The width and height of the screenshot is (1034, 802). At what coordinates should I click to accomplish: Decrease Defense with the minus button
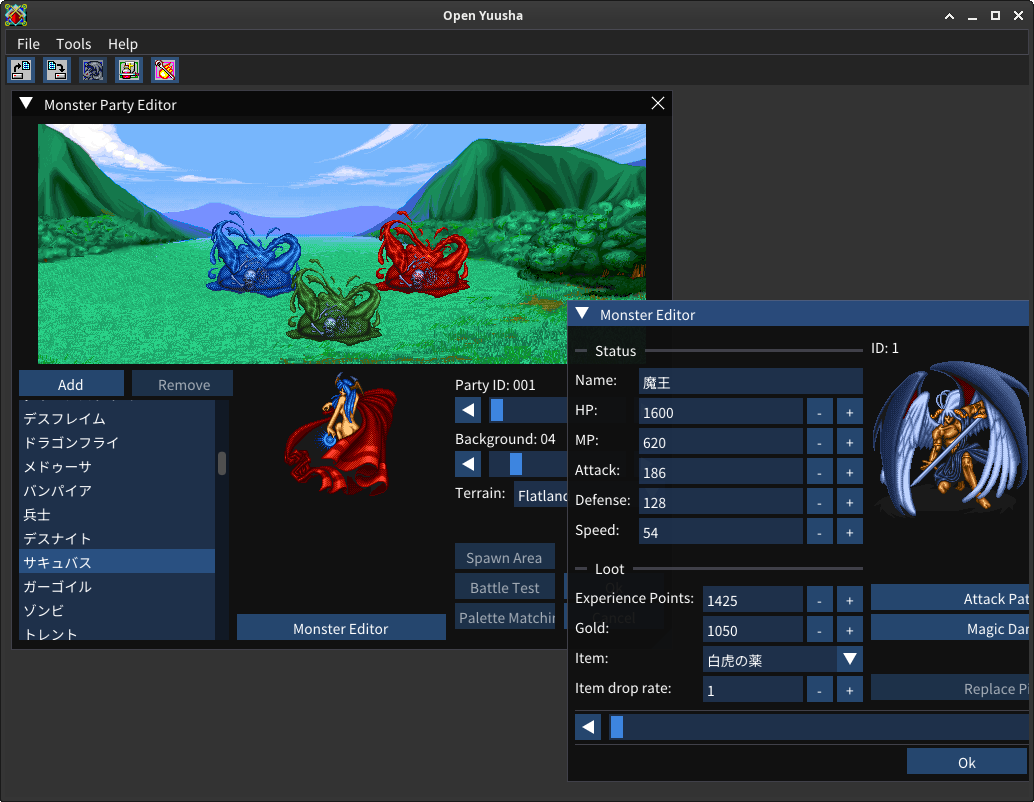coord(819,502)
